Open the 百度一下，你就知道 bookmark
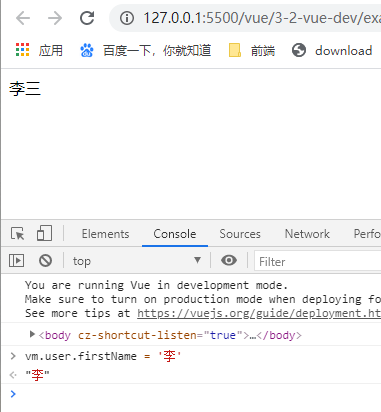The image size is (381, 412). pos(145,50)
